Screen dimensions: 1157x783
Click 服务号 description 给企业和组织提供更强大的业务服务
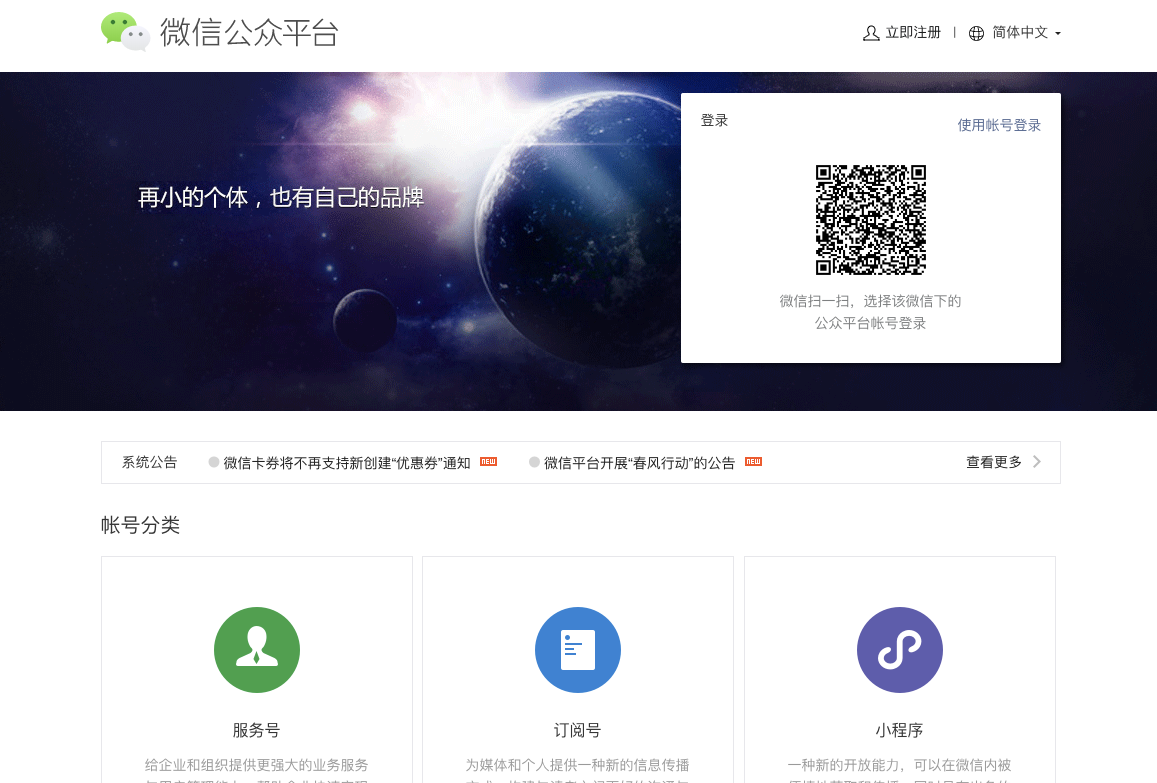(256, 765)
